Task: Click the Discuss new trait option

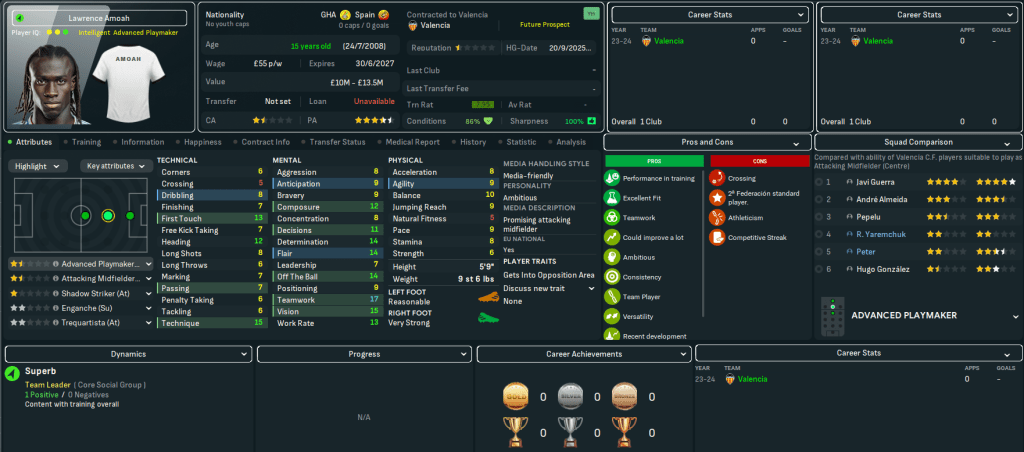Action: tap(546, 288)
